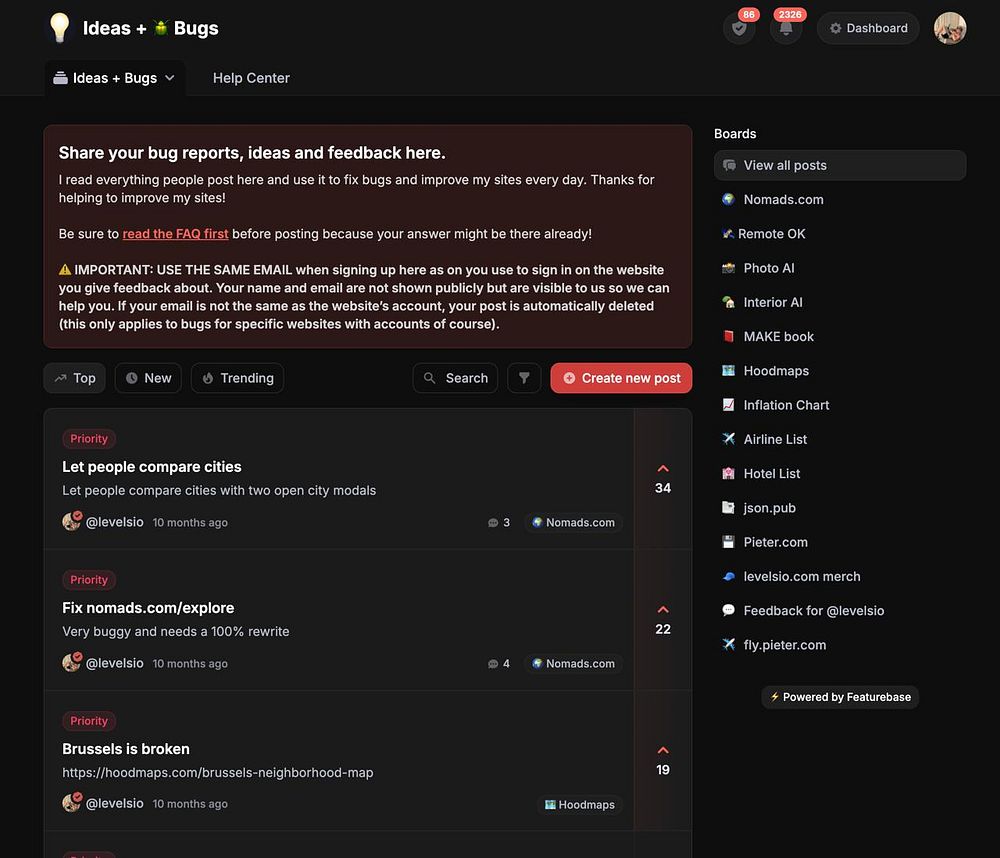Open fly.pieter.com board
1000x858 pixels.
(x=840, y=645)
